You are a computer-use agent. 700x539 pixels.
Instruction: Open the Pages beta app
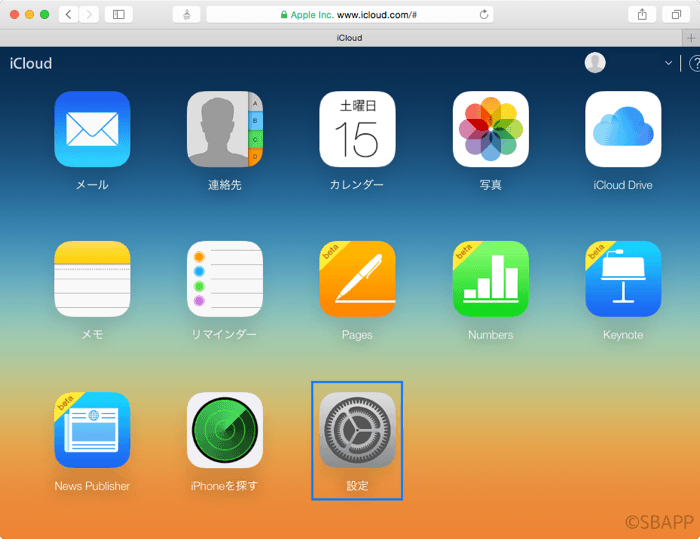[357, 279]
